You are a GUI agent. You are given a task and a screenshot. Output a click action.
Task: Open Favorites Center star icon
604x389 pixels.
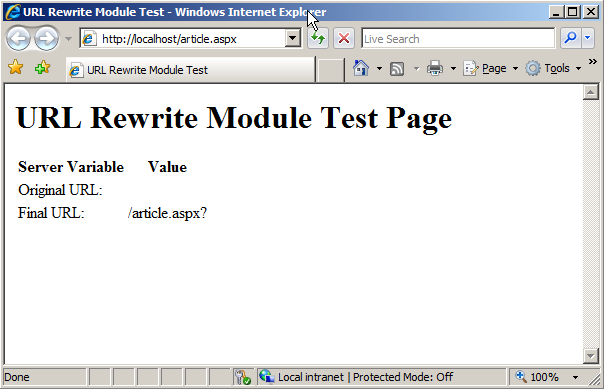click(x=15, y=67)
